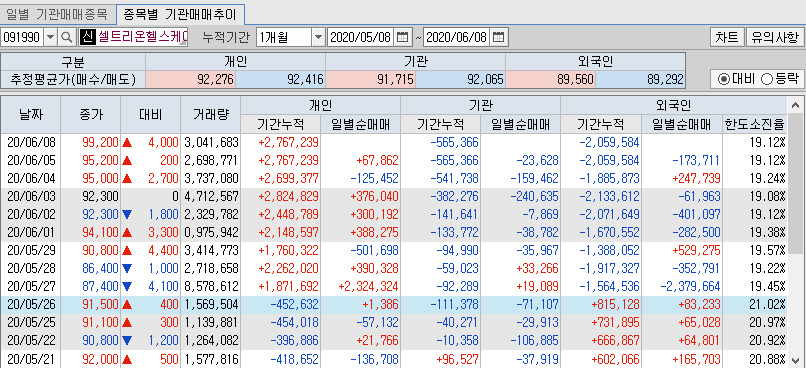Expand the stock code 091990 dropdown

50,37
